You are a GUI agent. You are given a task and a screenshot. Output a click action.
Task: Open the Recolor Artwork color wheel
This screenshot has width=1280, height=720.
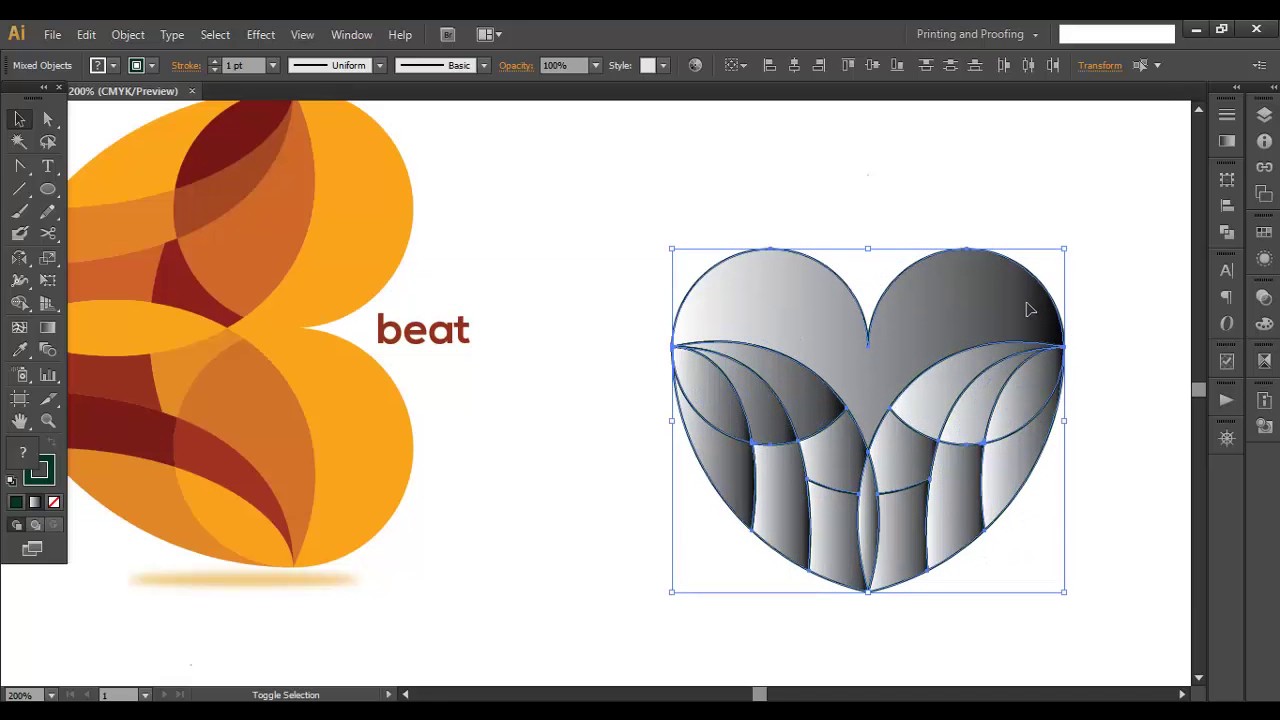point(695,65)
